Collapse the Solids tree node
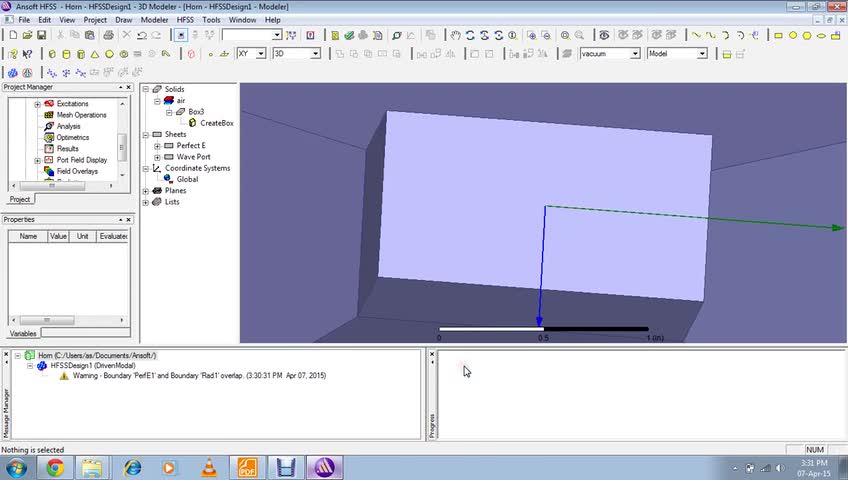The image size is (848, 480). pyautogui.click(x=145, y=89)
